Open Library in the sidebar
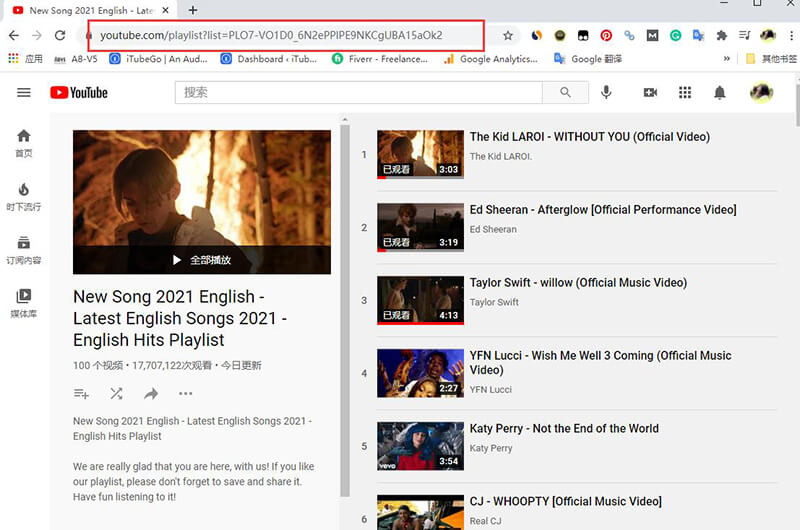 coord(23,304)
